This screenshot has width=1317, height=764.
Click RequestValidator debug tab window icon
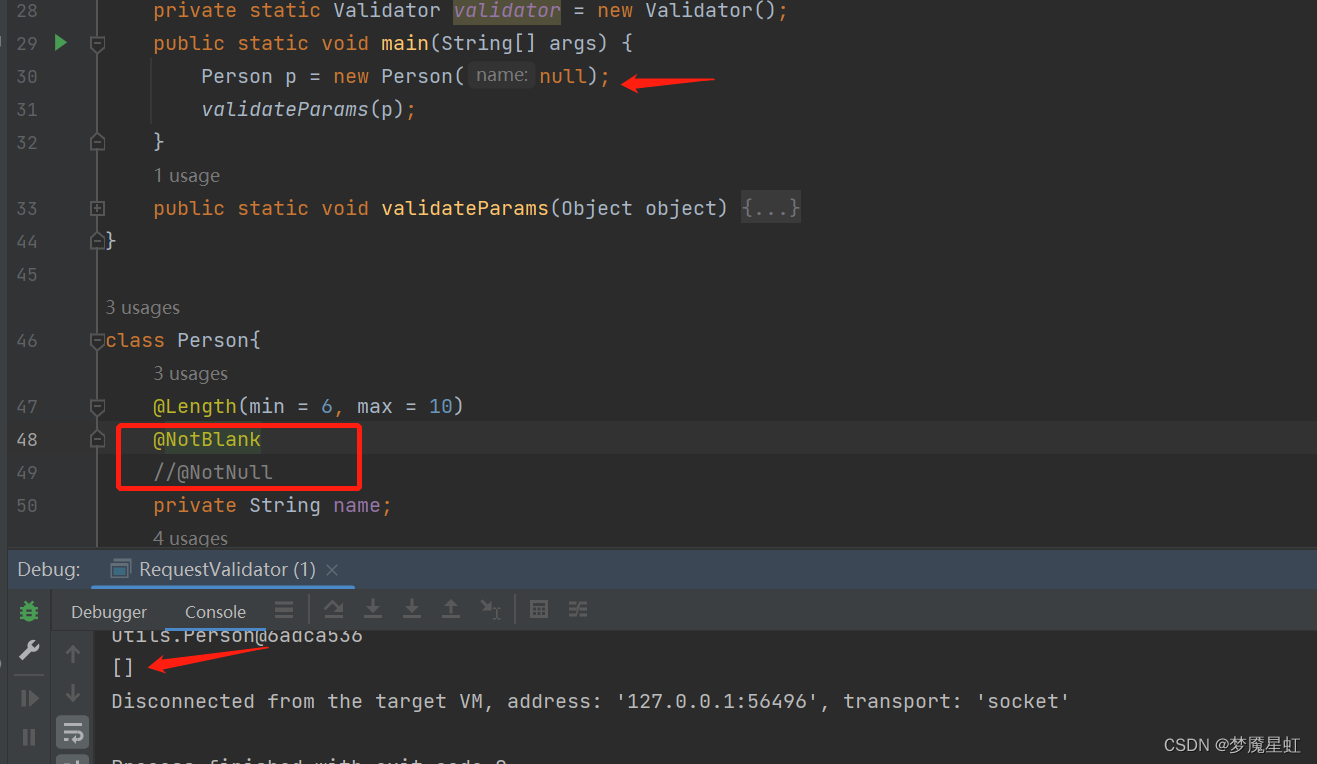[x=120, y=569]
